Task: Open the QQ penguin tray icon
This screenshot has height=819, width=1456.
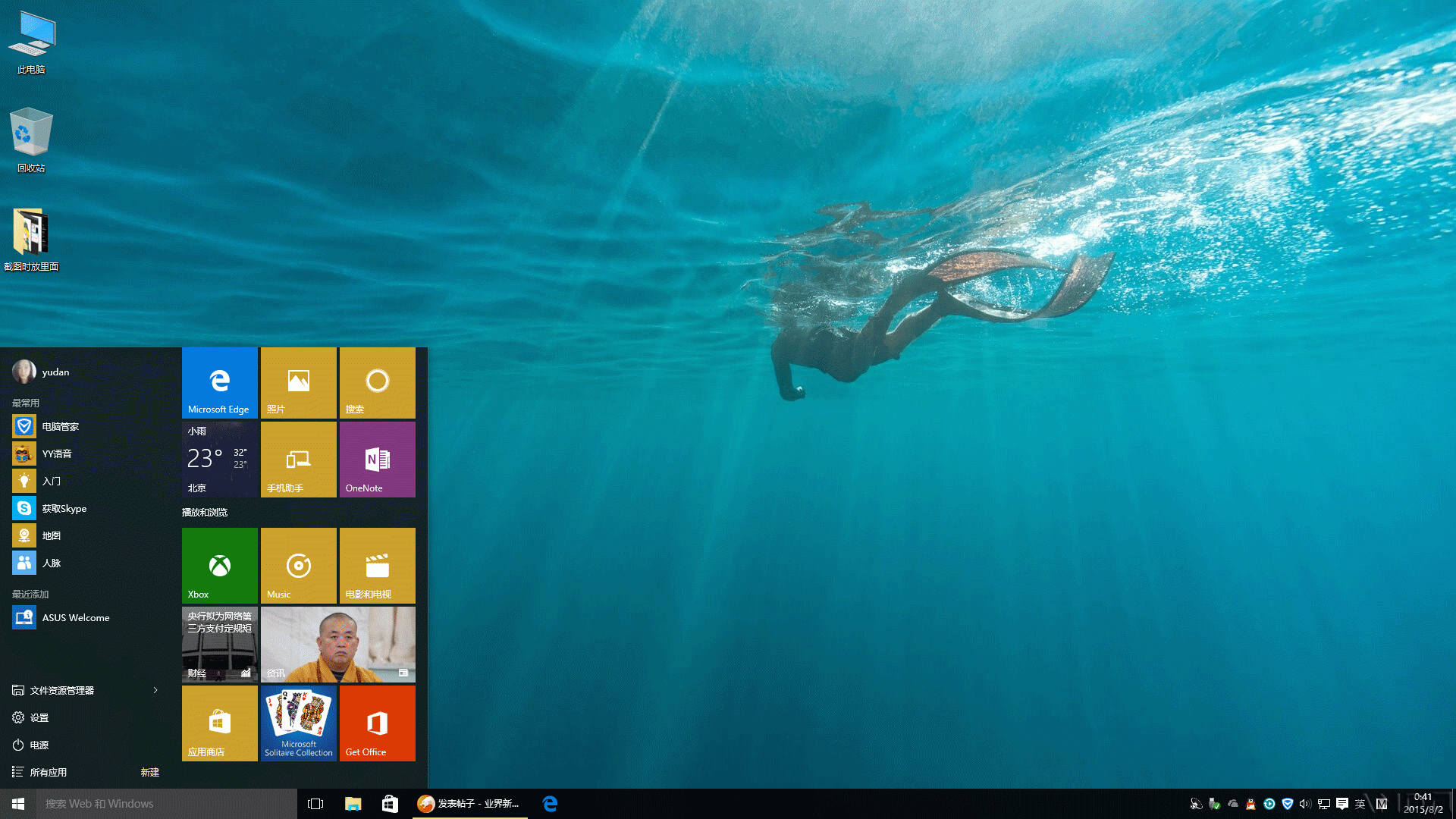Action: [1250, 804]
